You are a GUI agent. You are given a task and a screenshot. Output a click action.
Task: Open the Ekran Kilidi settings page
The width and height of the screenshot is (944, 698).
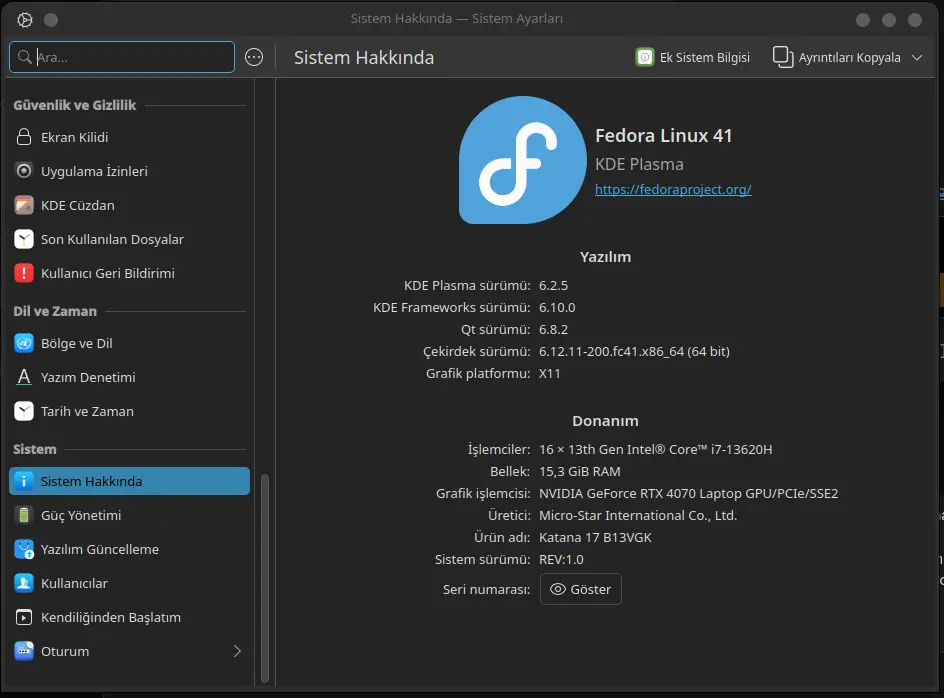tap(129, 137)
